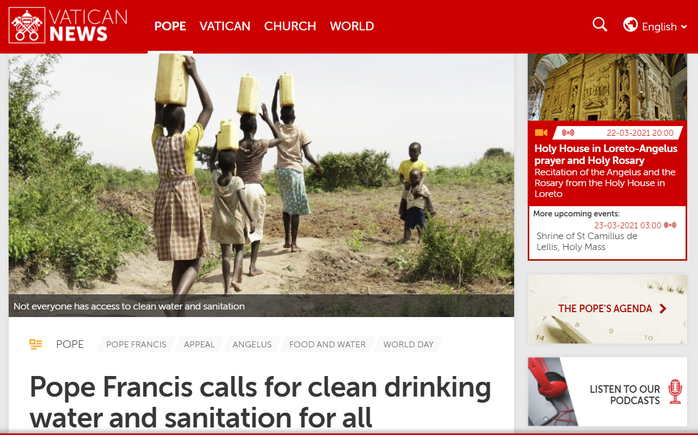Click the broadcast icon next to 23-03-2021 03:00
This screenshot has width=698, height=435.
670,225
